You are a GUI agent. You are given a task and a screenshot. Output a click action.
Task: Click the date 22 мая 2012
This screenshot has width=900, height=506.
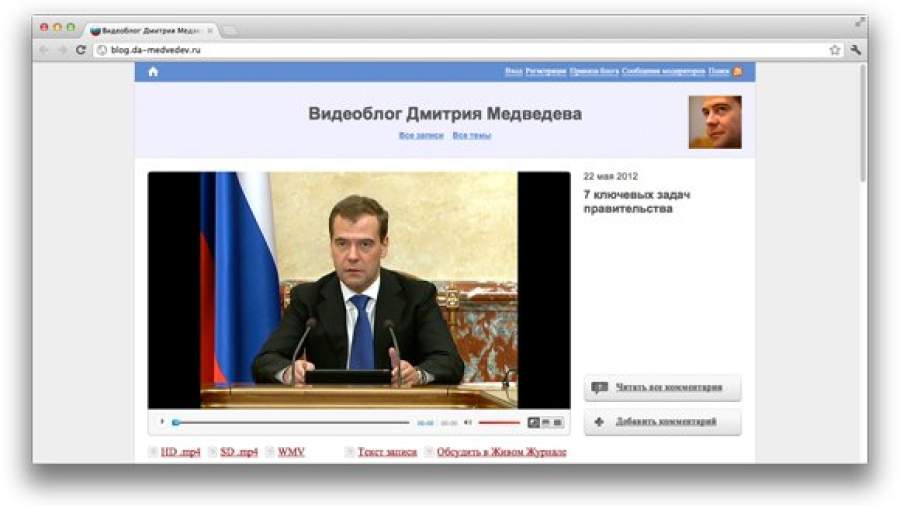tap(611, 176)
